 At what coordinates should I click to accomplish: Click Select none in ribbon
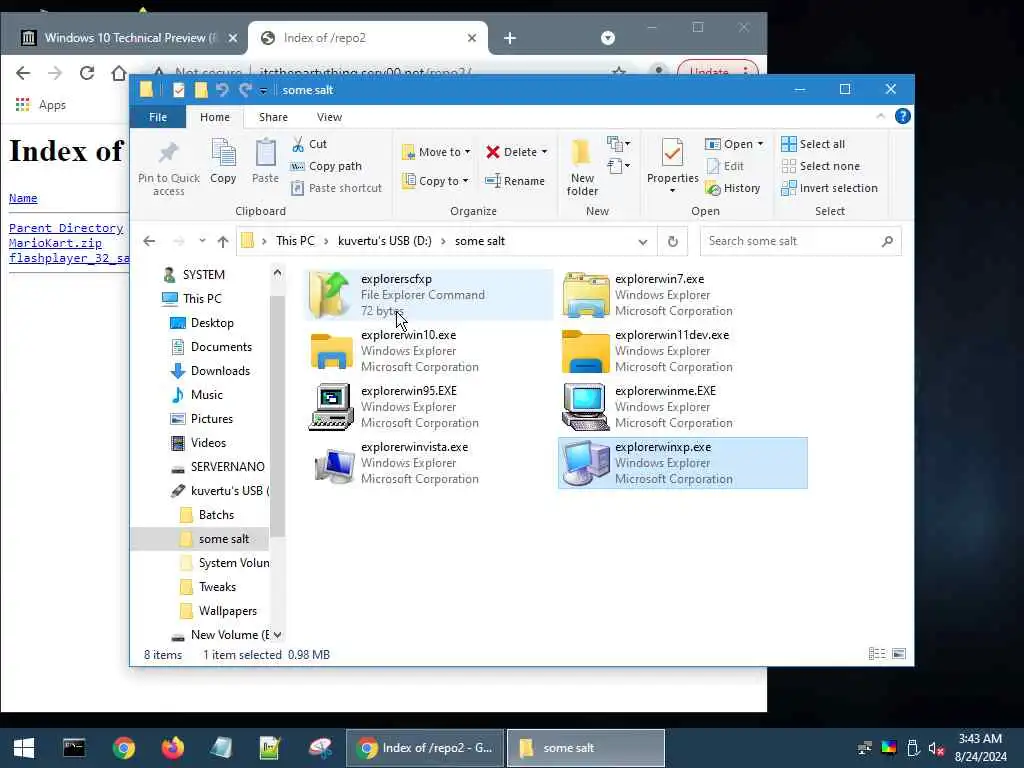pos(821,167)
